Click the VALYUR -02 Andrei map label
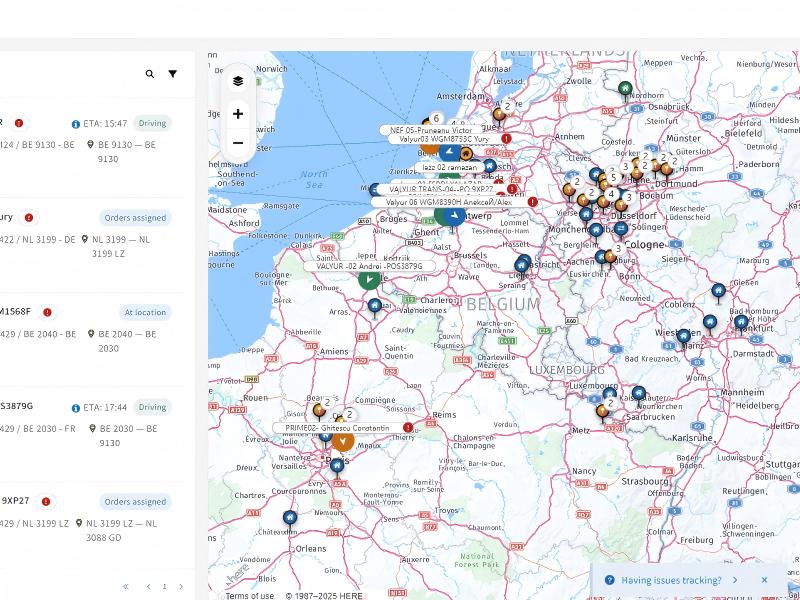Screen dimensions: 800x600 (x=369, y=266)
